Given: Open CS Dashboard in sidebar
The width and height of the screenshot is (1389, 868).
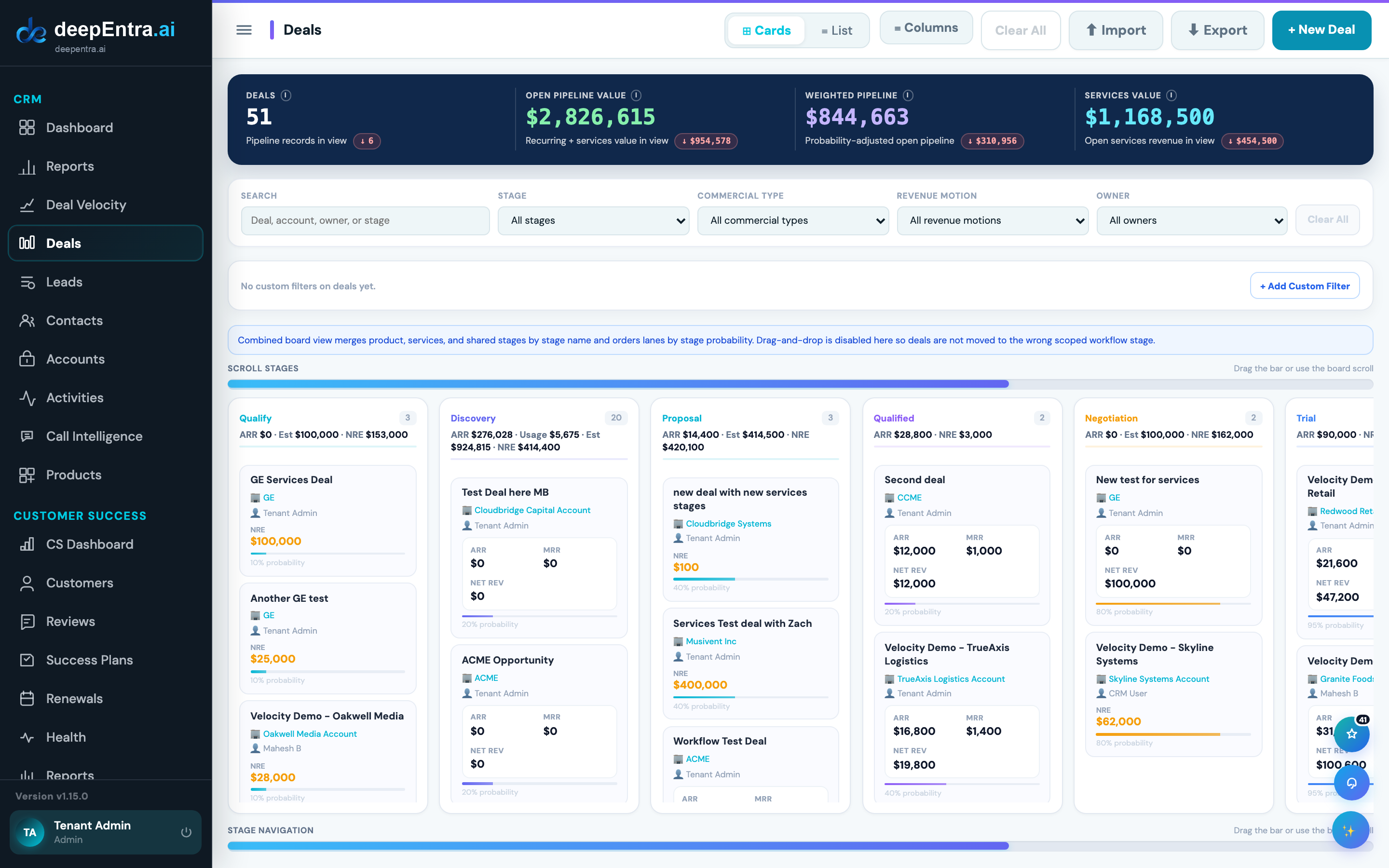Looking at the screenshot, I should (106, 544).
